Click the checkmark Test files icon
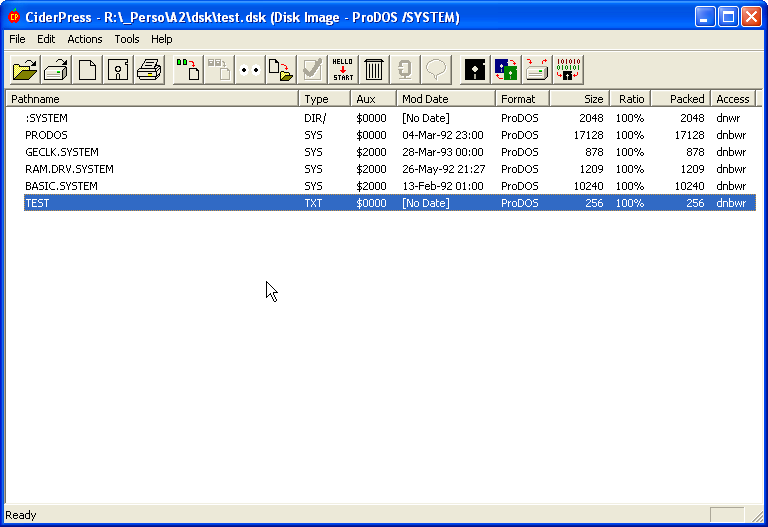Viewport: 768px width, 527px height. coord(312,70)
